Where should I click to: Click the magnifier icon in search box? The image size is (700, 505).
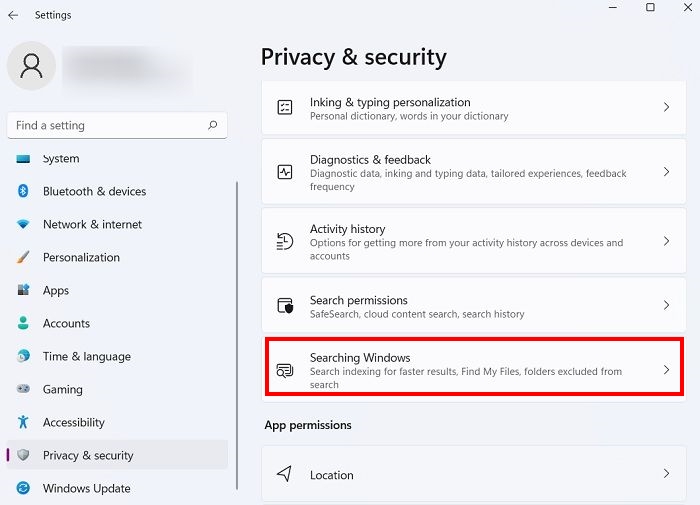(x=212, y=125)
